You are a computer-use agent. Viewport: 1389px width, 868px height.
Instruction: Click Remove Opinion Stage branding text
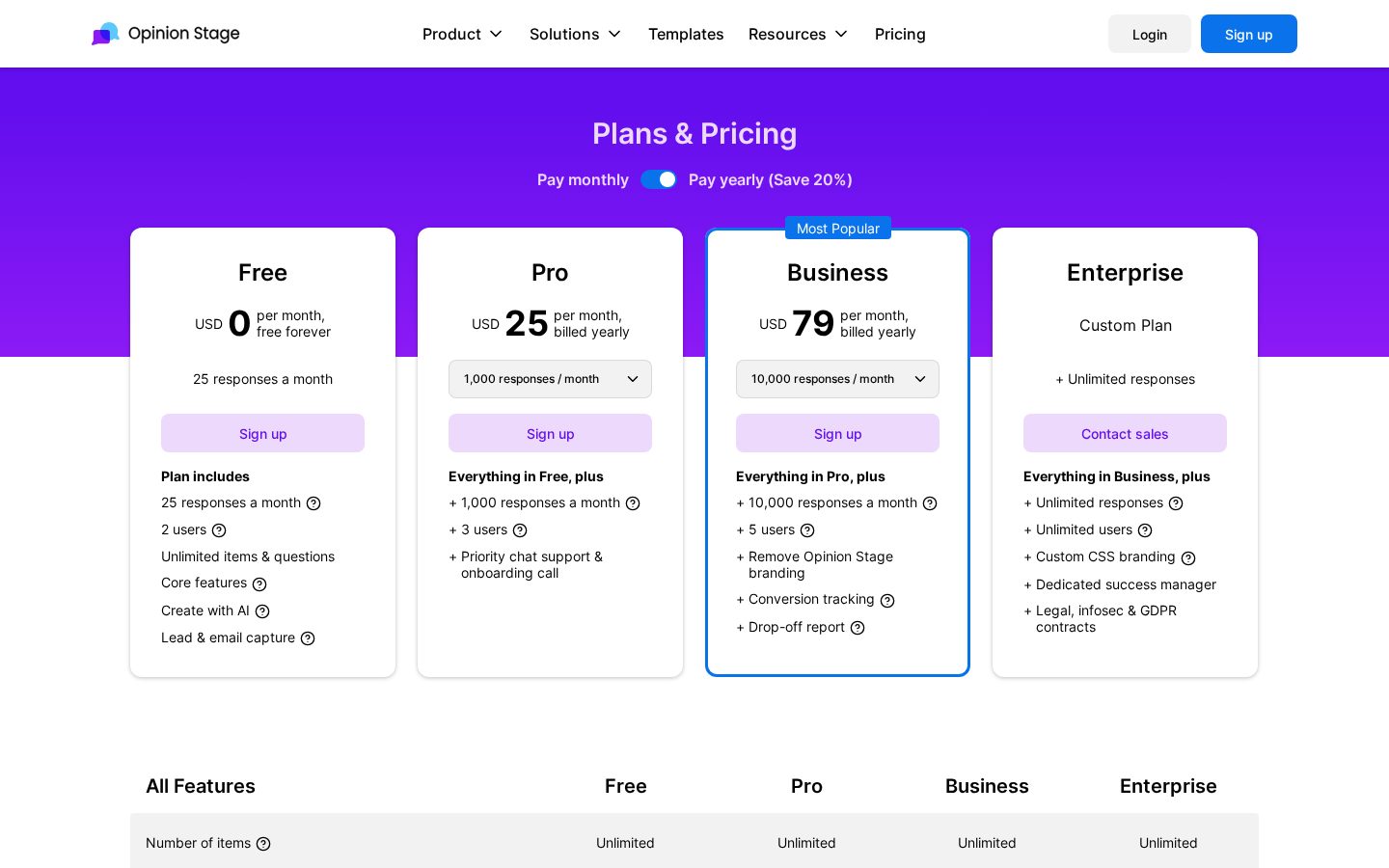(x=821, y=565)
